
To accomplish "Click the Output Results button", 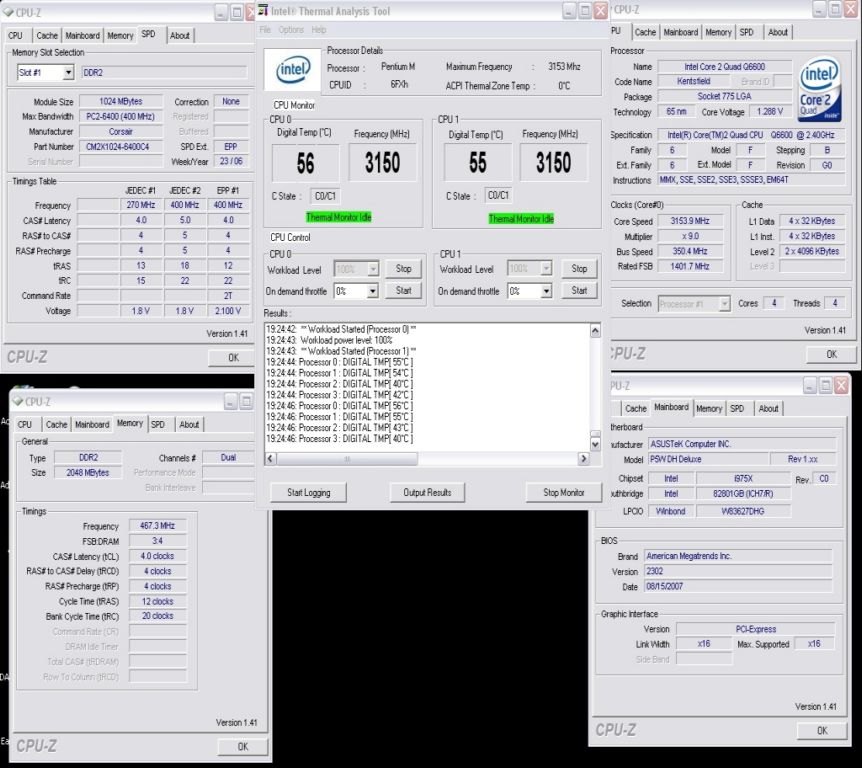I will (x=427, y=493).
